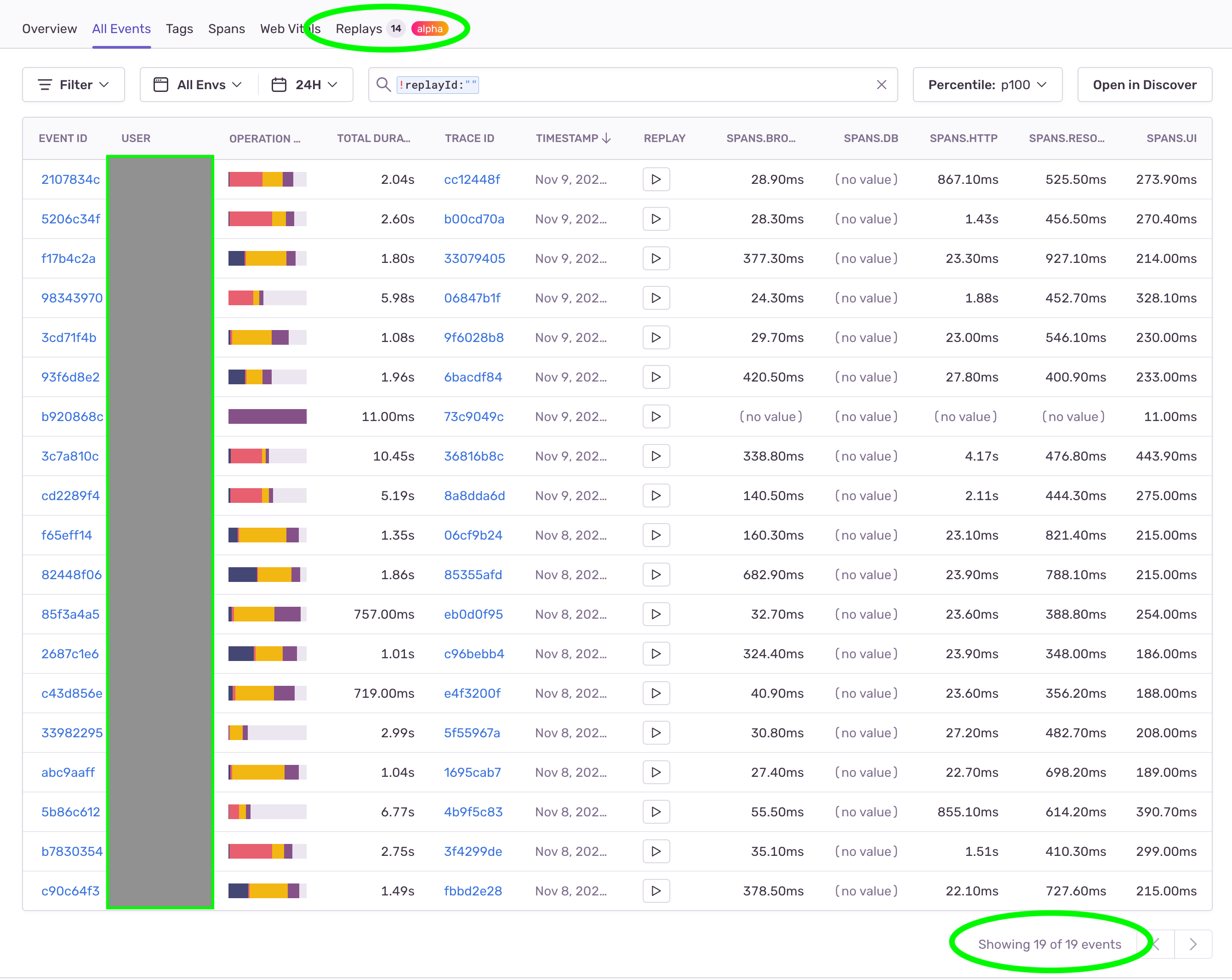Play the replay for event c90c64f3
Image resolution: width=1232 pixels, height=980 pixels.
click(x=656, y=891)
